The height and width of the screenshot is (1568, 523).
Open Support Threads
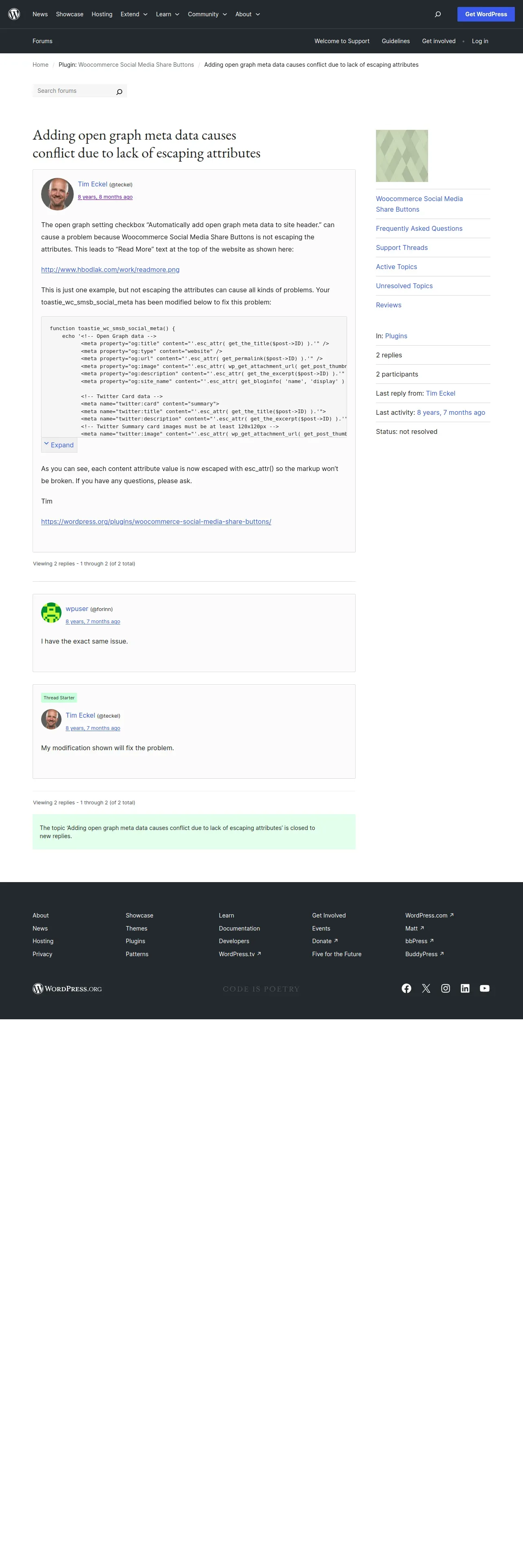pos(401,248)
